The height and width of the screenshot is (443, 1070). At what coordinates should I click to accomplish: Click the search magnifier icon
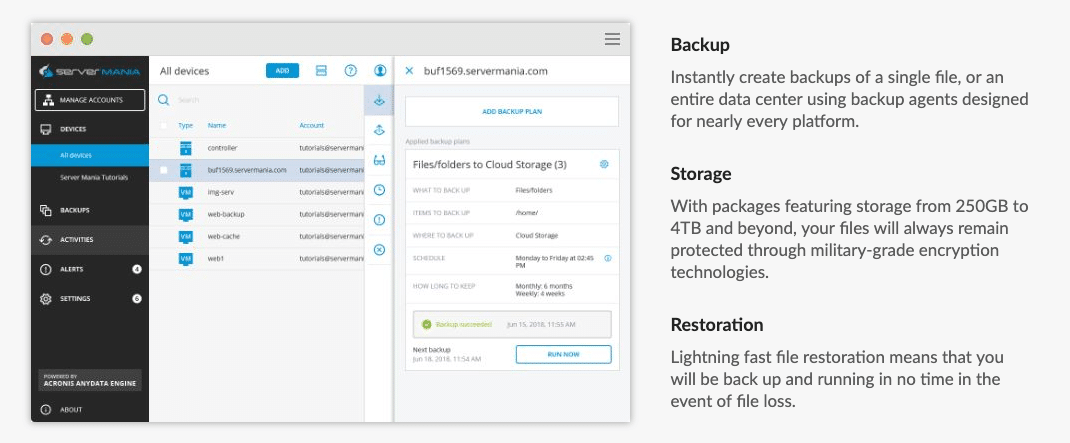point(164,100)
